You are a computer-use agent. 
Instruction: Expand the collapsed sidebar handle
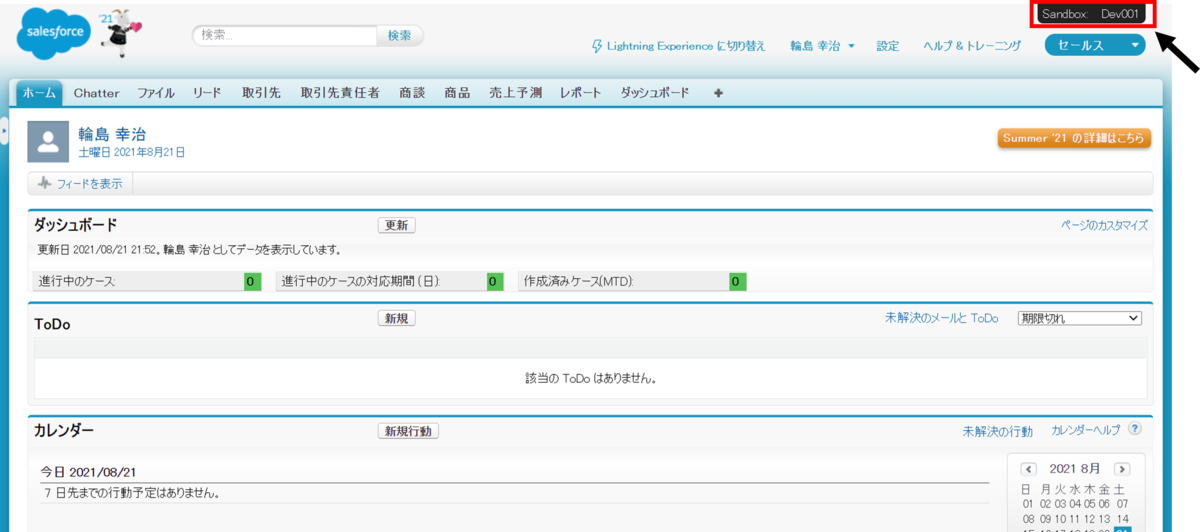[4, 130]
